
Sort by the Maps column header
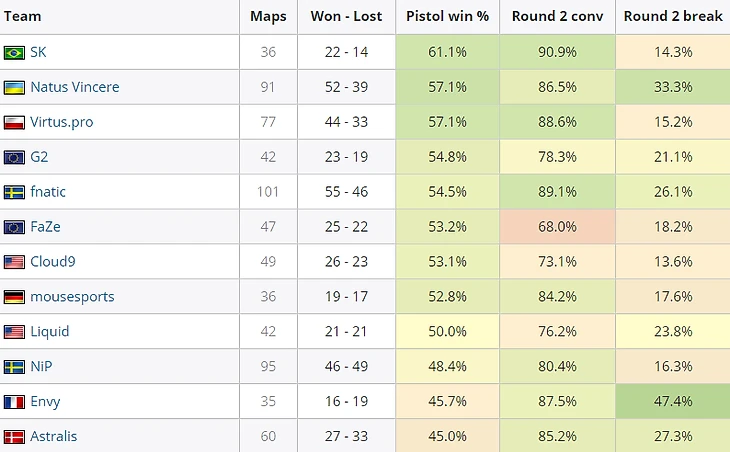click(268, 16)
